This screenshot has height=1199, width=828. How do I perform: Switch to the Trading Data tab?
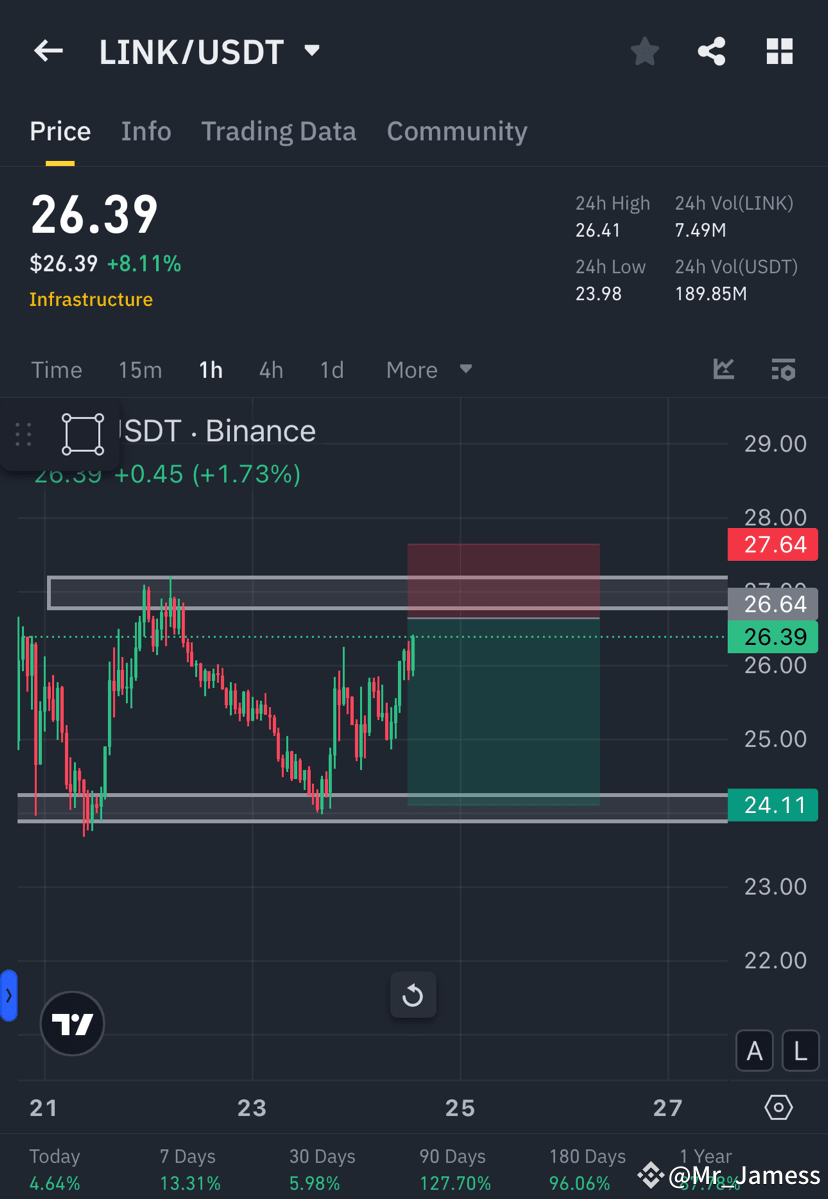point(279,131)
